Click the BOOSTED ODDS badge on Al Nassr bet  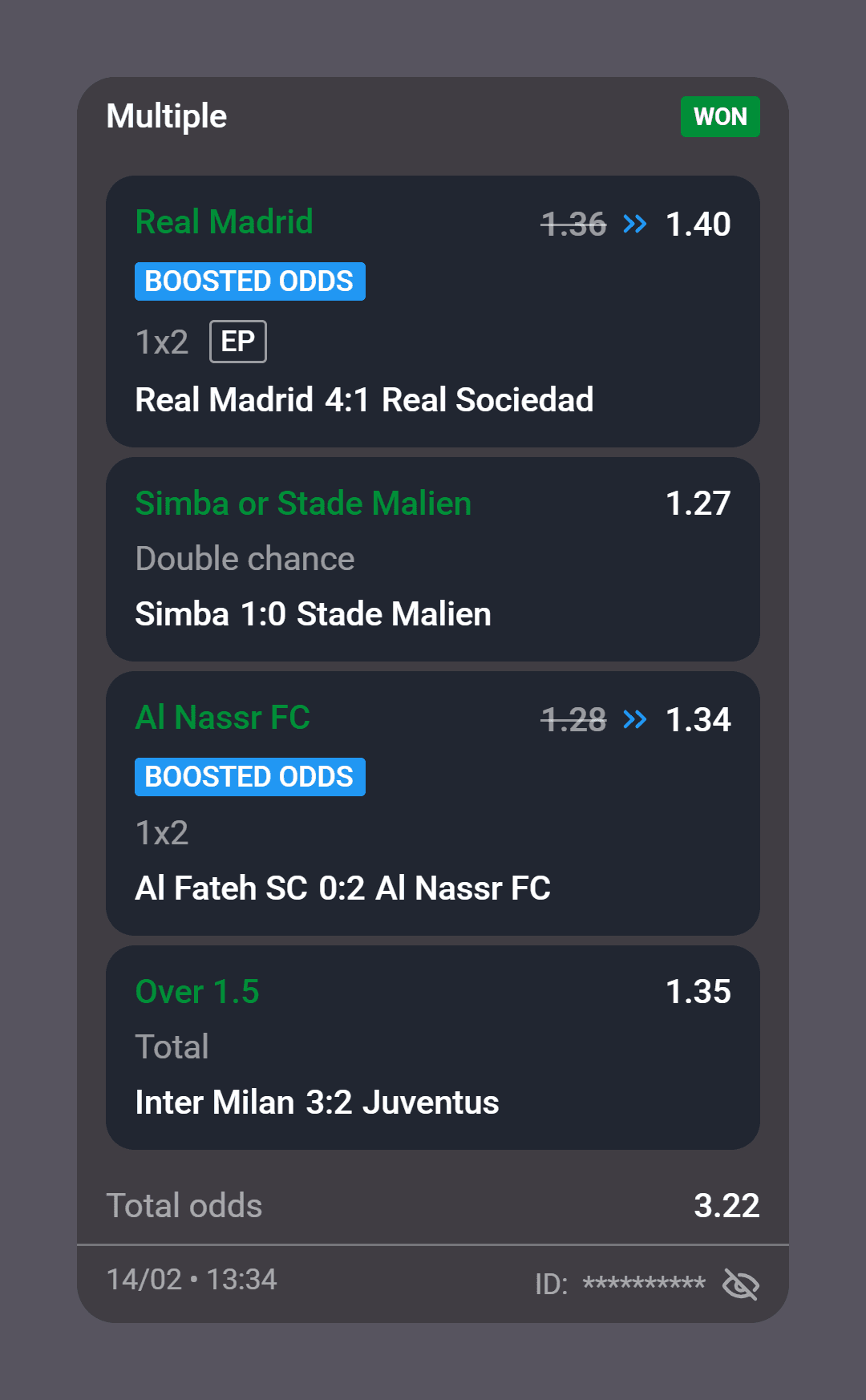[249, 776]
